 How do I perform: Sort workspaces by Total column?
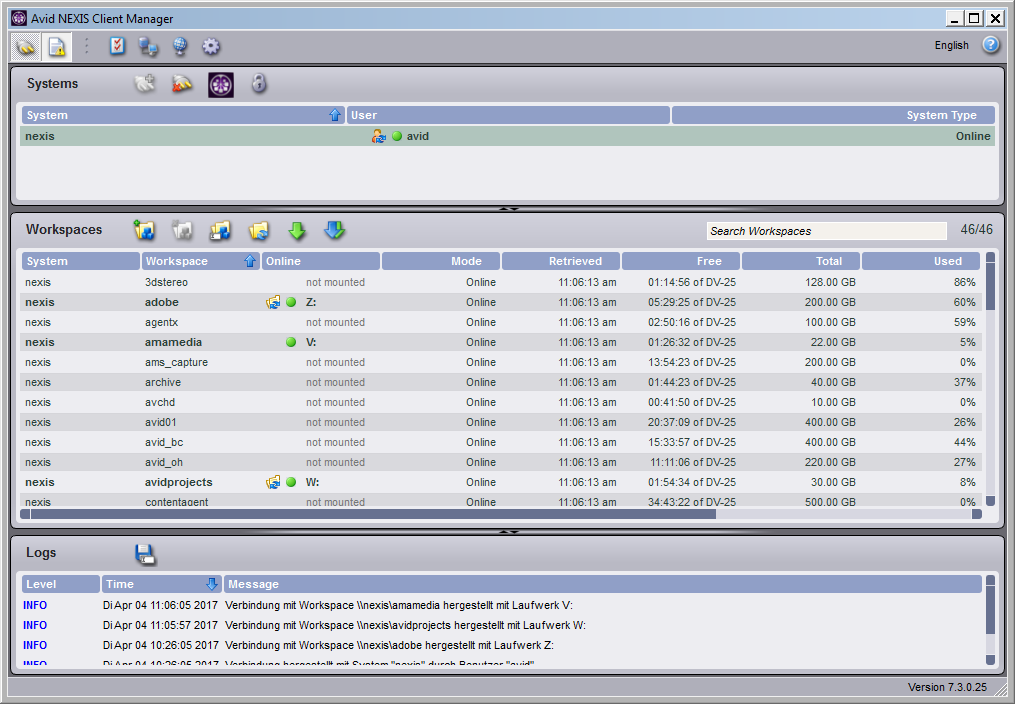[x=801, y=261]
